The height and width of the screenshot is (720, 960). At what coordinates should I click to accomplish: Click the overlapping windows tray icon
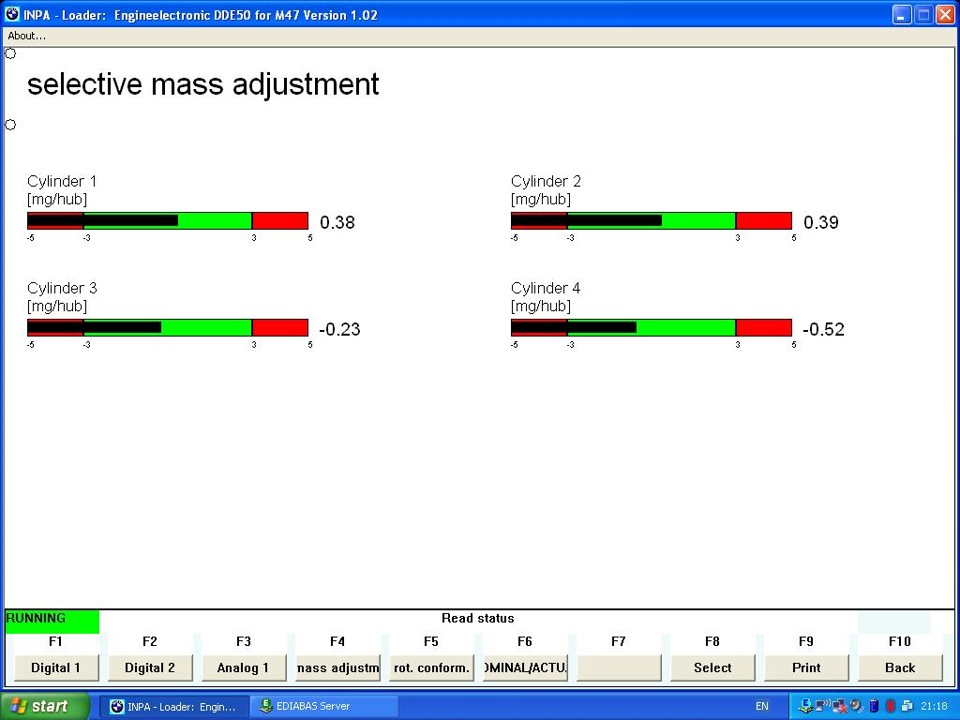907,706
